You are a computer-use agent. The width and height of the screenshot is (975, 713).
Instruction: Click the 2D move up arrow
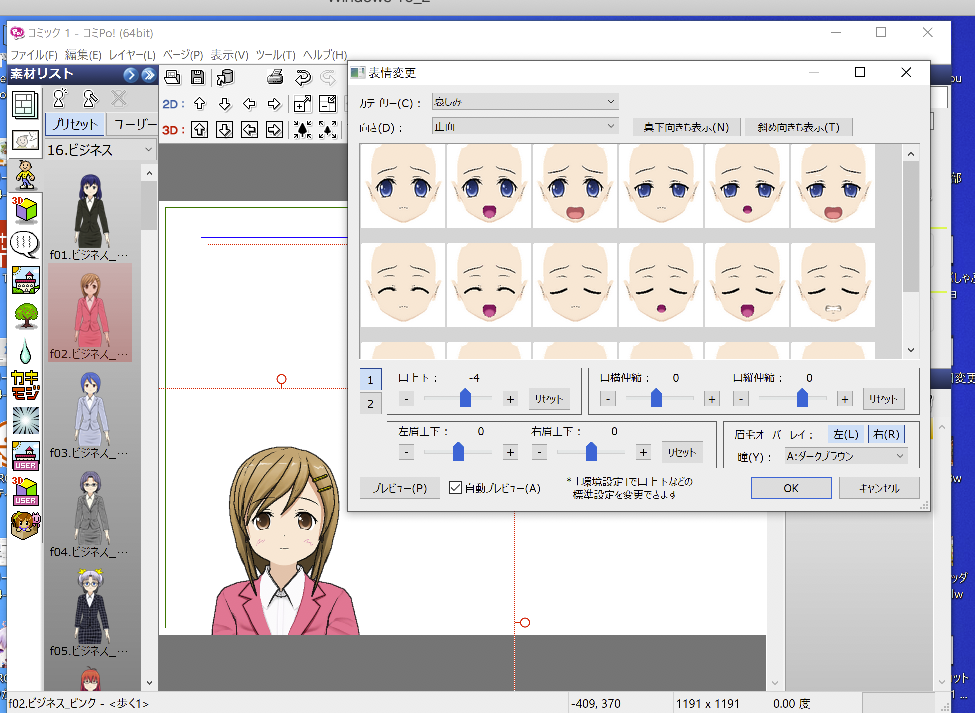(199, 104)
